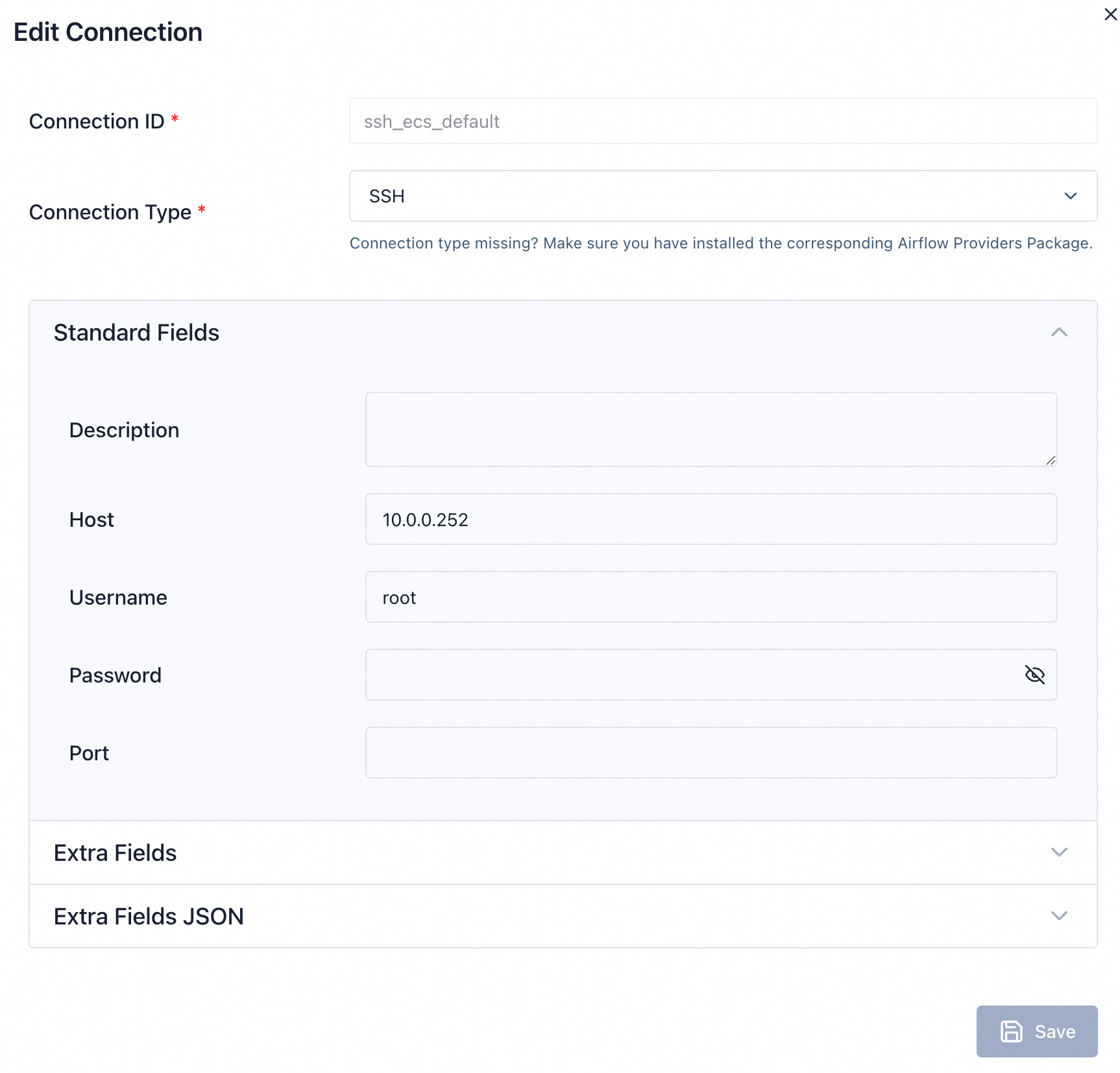Click the Connection ID field
This screenshot has height=1073, width=1120.
click(x=722, y=121)
